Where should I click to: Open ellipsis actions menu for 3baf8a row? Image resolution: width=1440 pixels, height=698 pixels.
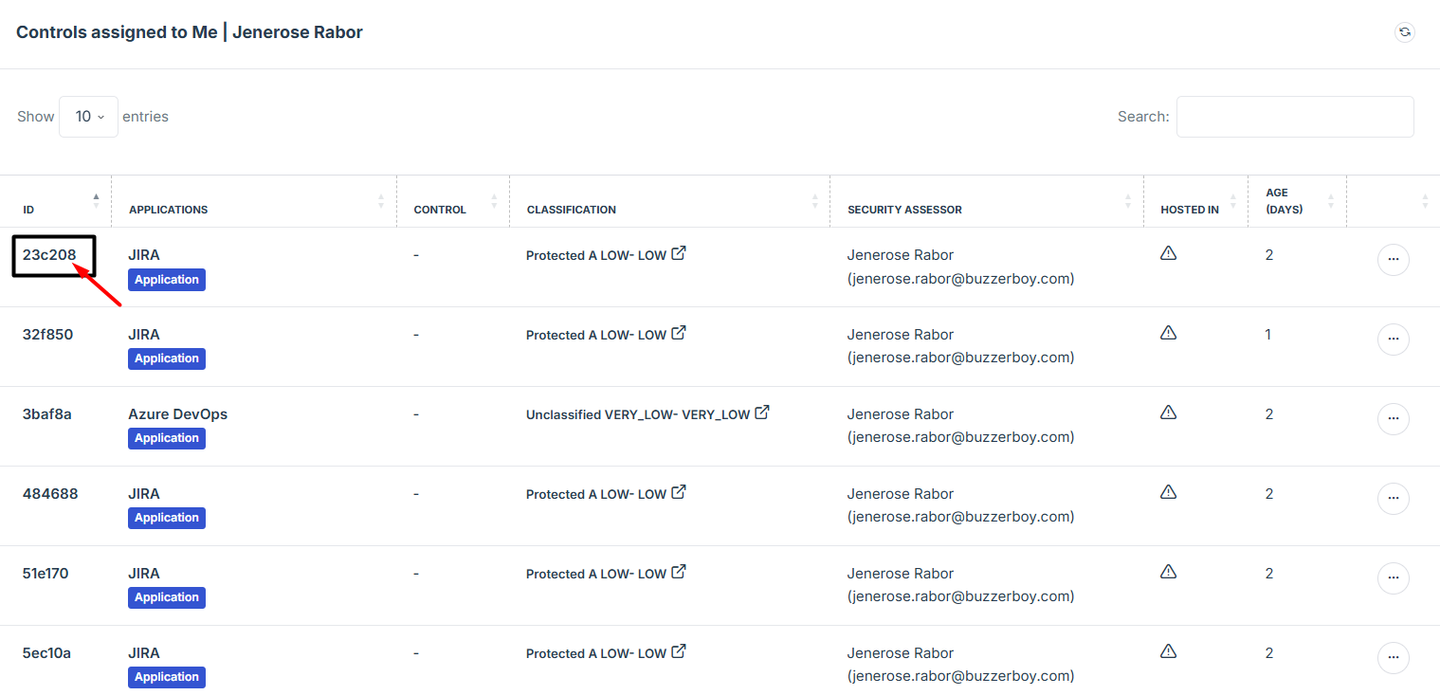pyautogui.click(x=1393, y=419)
